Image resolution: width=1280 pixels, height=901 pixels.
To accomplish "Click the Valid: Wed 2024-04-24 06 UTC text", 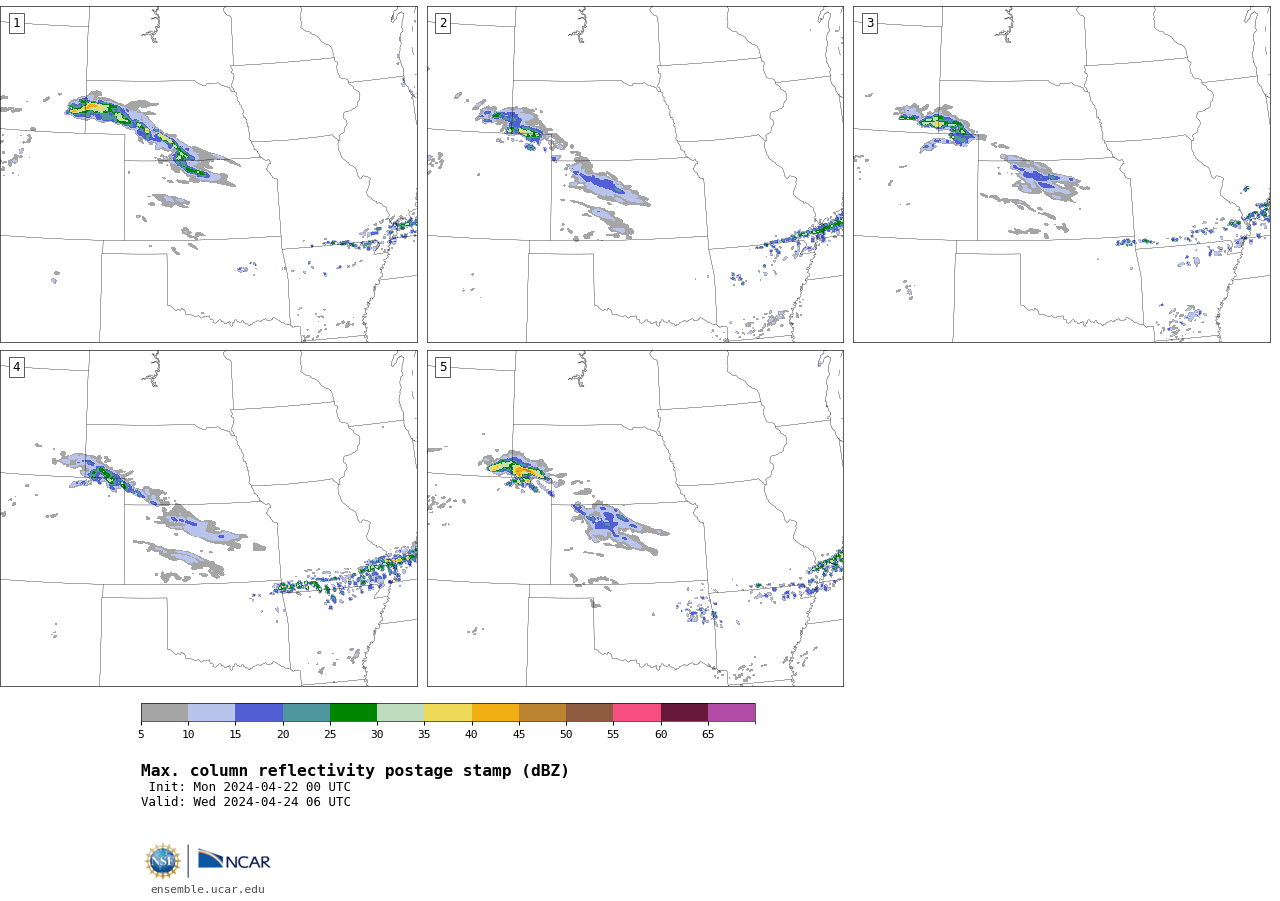I will (x=246, y=802).
